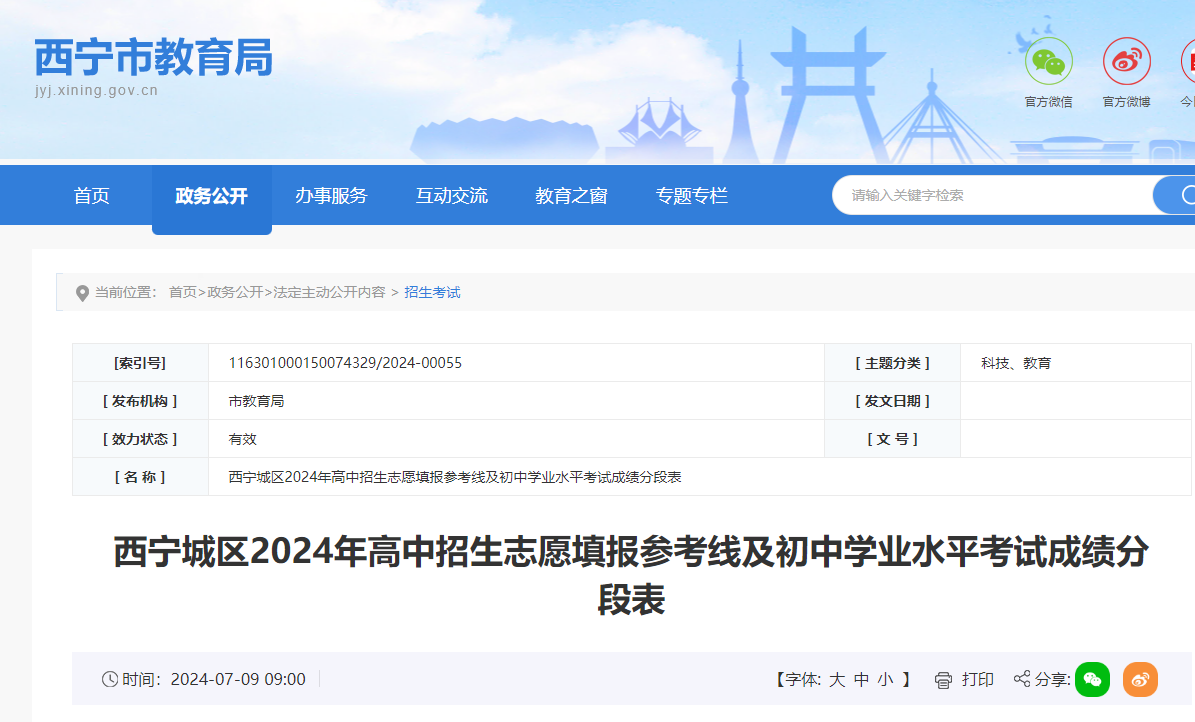
Task: Set font size to 小 (small)
Action: tap(885, 680)
